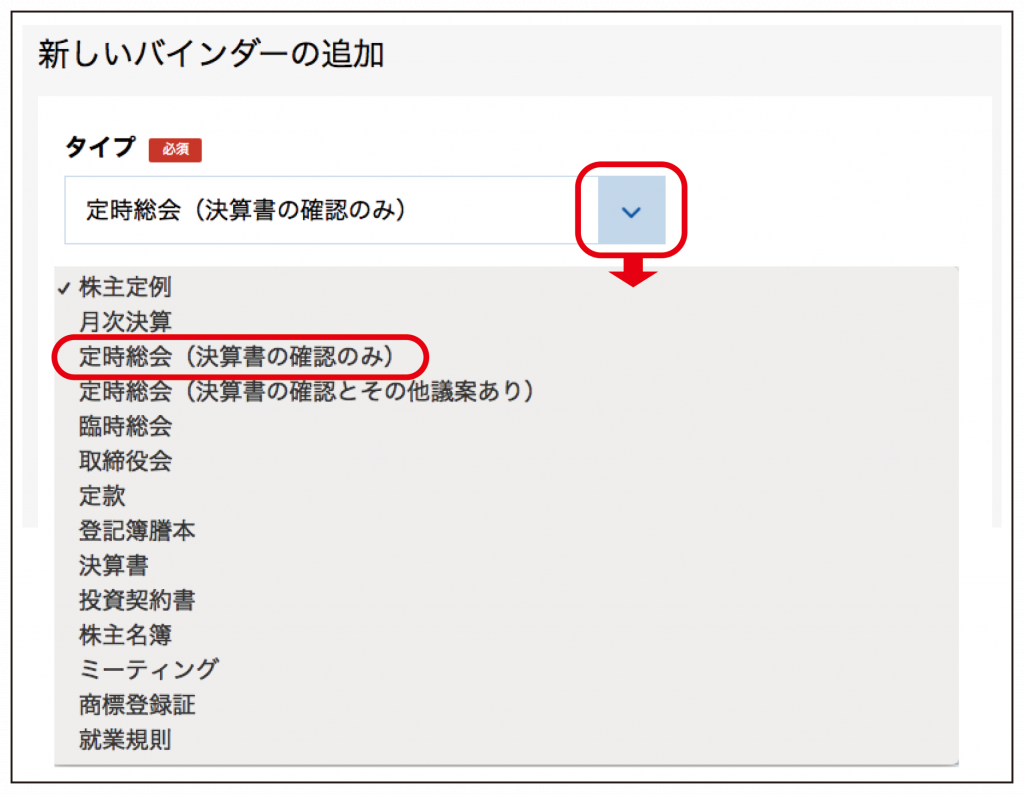Click the checkmark beside 株主定例
The height and width of the screenshot is (794, 1024).
(x=64, y=288)
